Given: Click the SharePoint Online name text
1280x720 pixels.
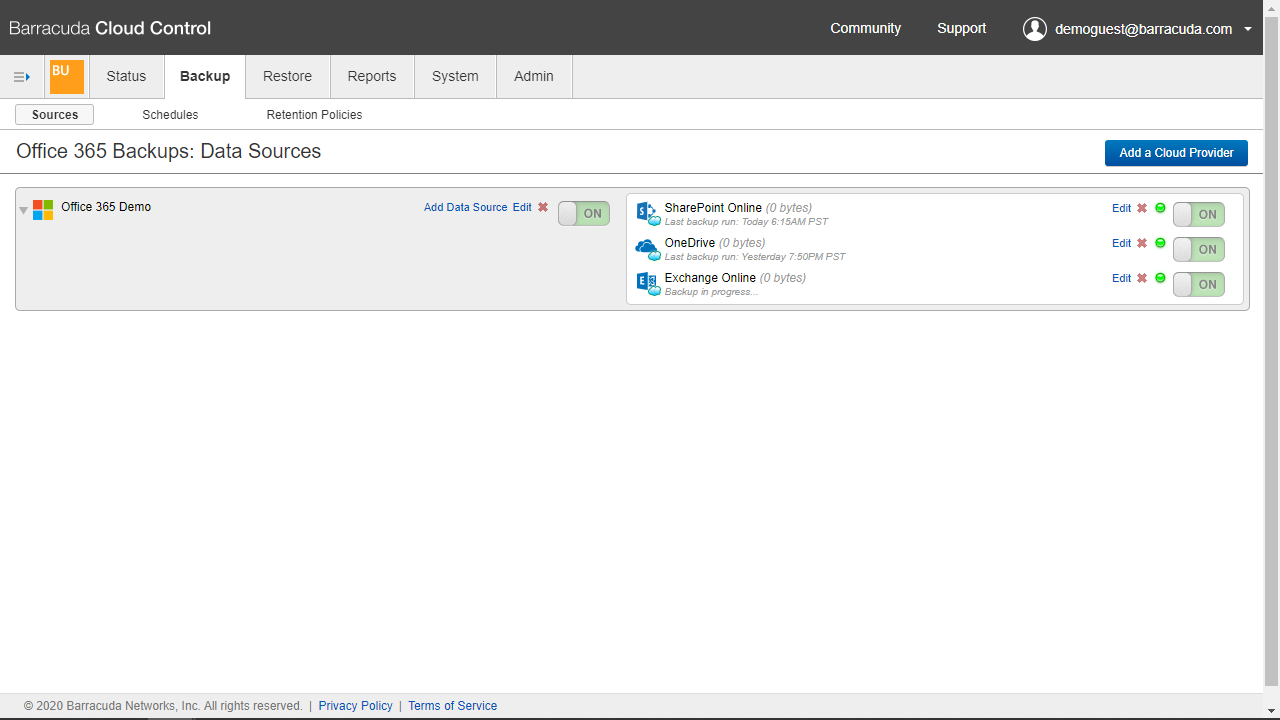Looking at the screenshot, I should (713, 208).
